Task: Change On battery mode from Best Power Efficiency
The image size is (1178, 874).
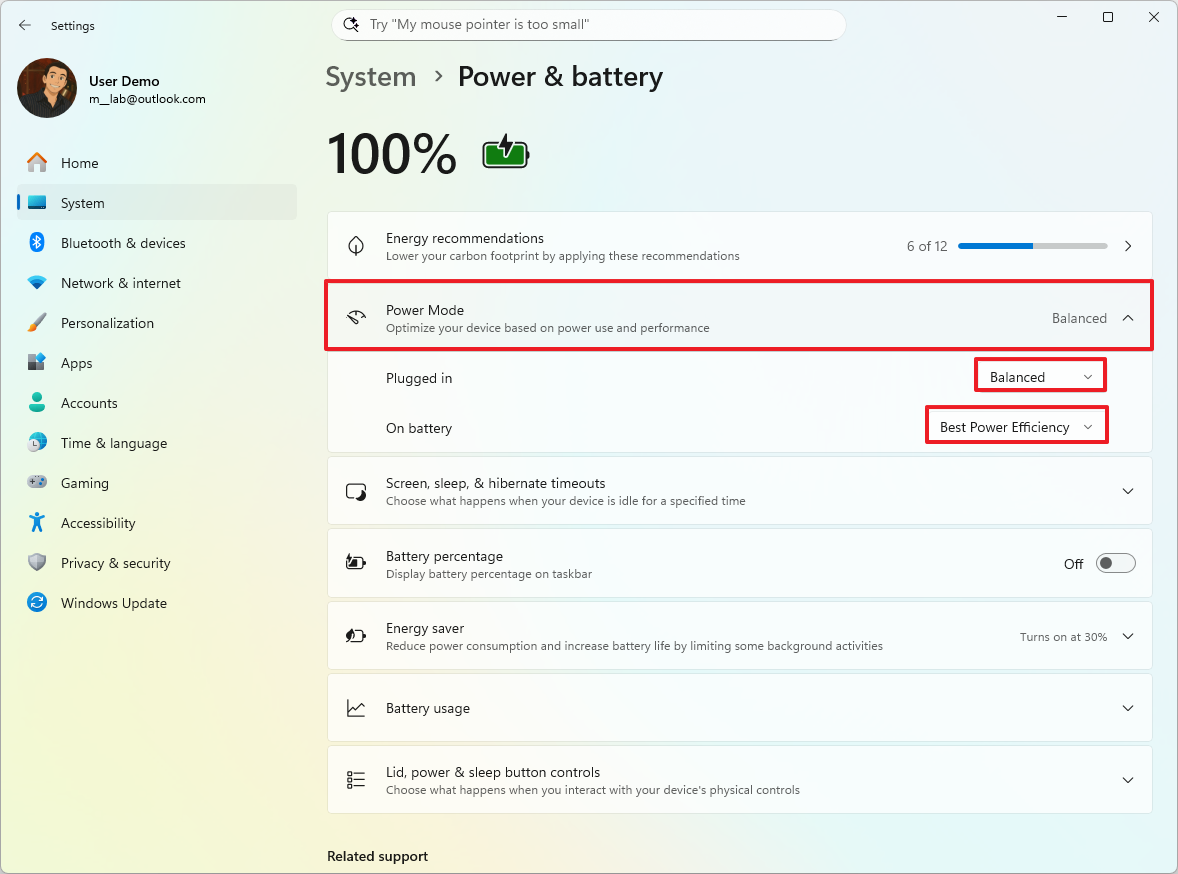Action: [1016, 425]
